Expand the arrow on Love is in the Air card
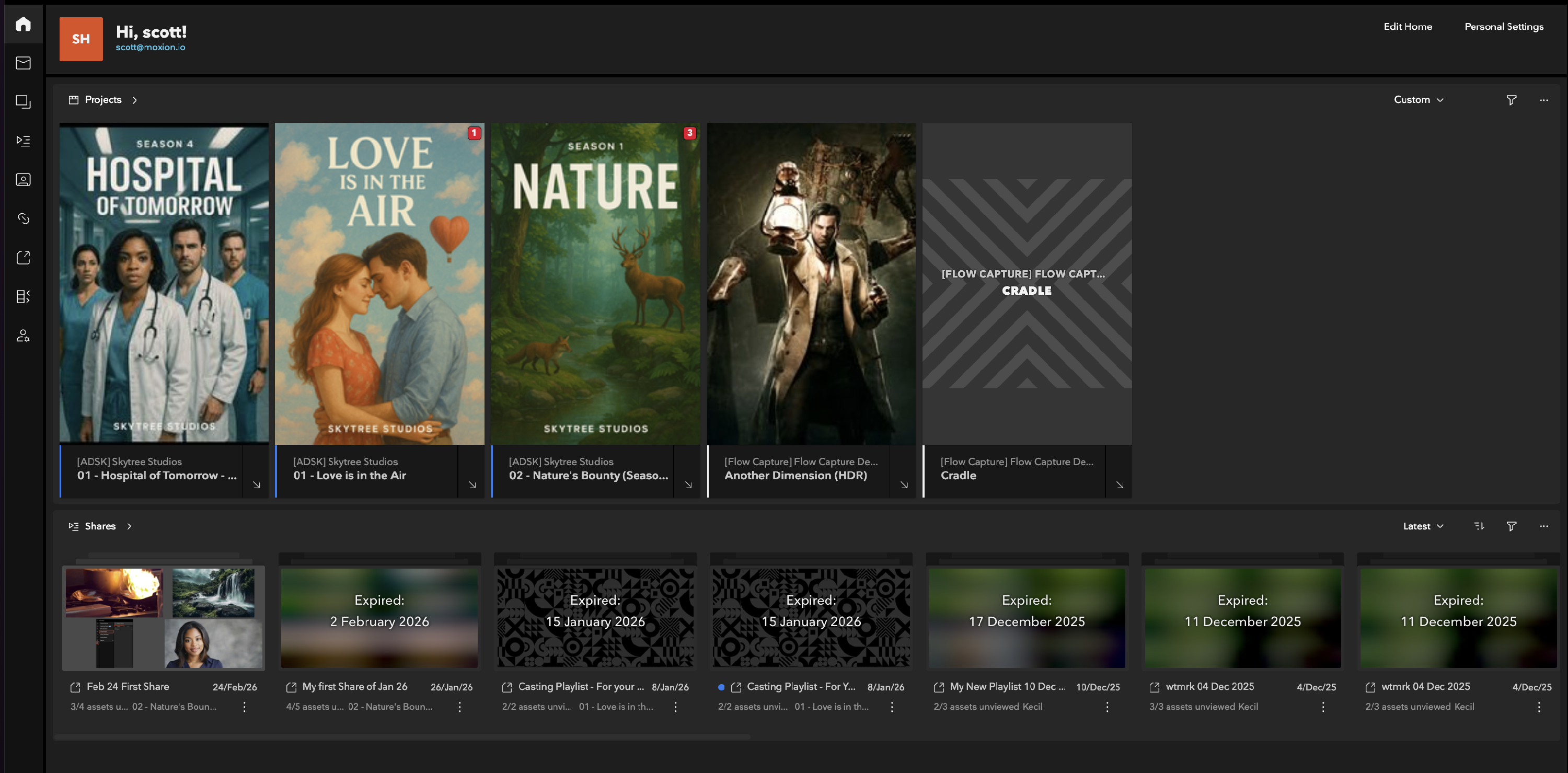This screenshot has width=1568, height=773. [x=472, y=484]
